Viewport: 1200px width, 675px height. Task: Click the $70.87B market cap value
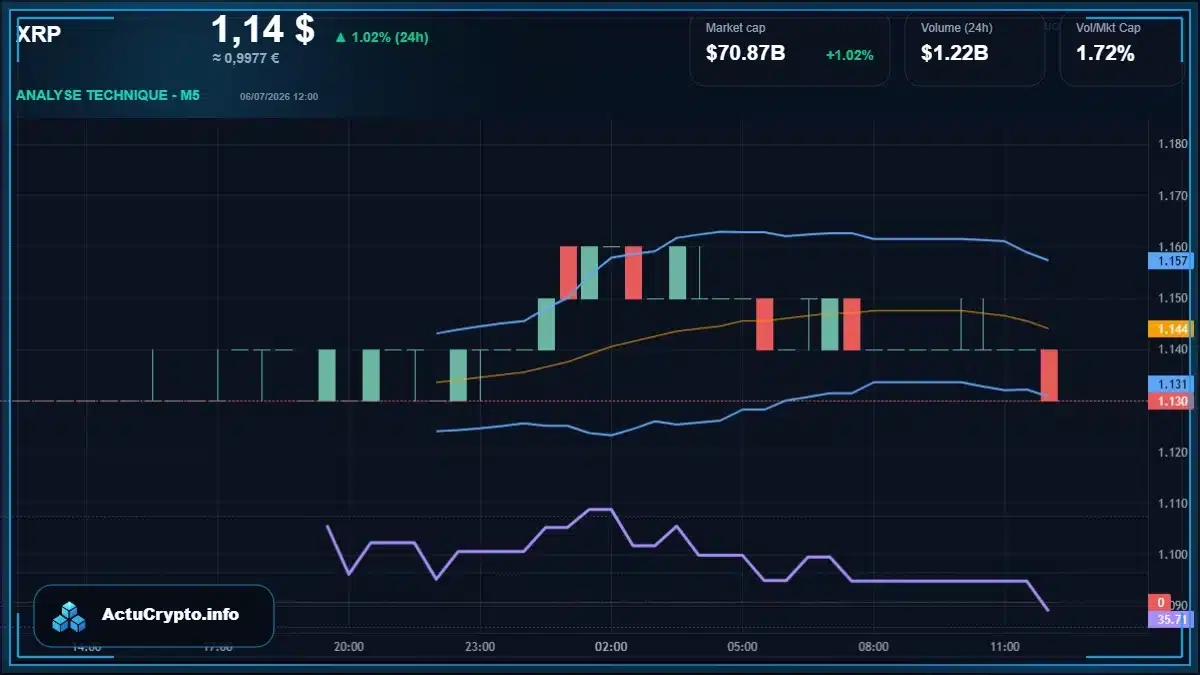click(x=746, y=54)
